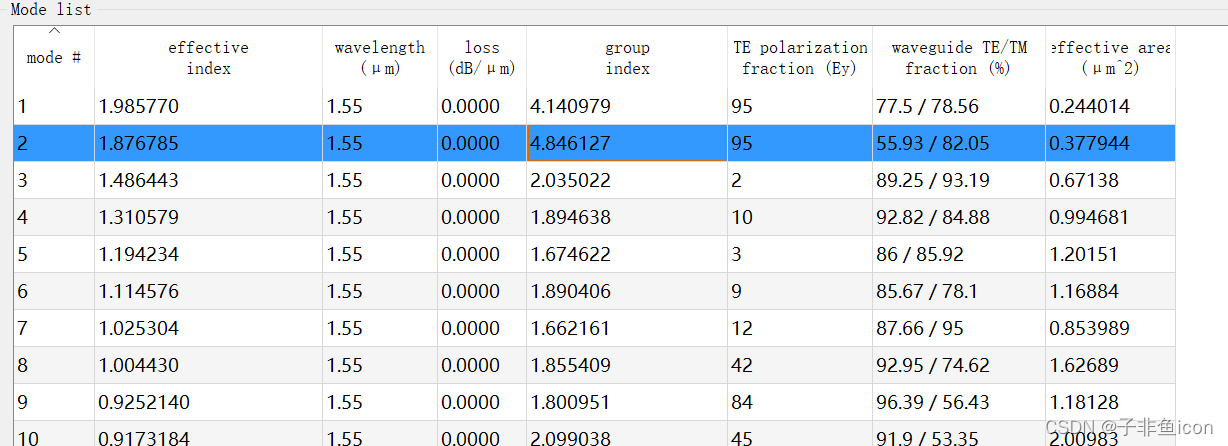
Task: Select effective area 0.244014 cell
Action: 1110,106
